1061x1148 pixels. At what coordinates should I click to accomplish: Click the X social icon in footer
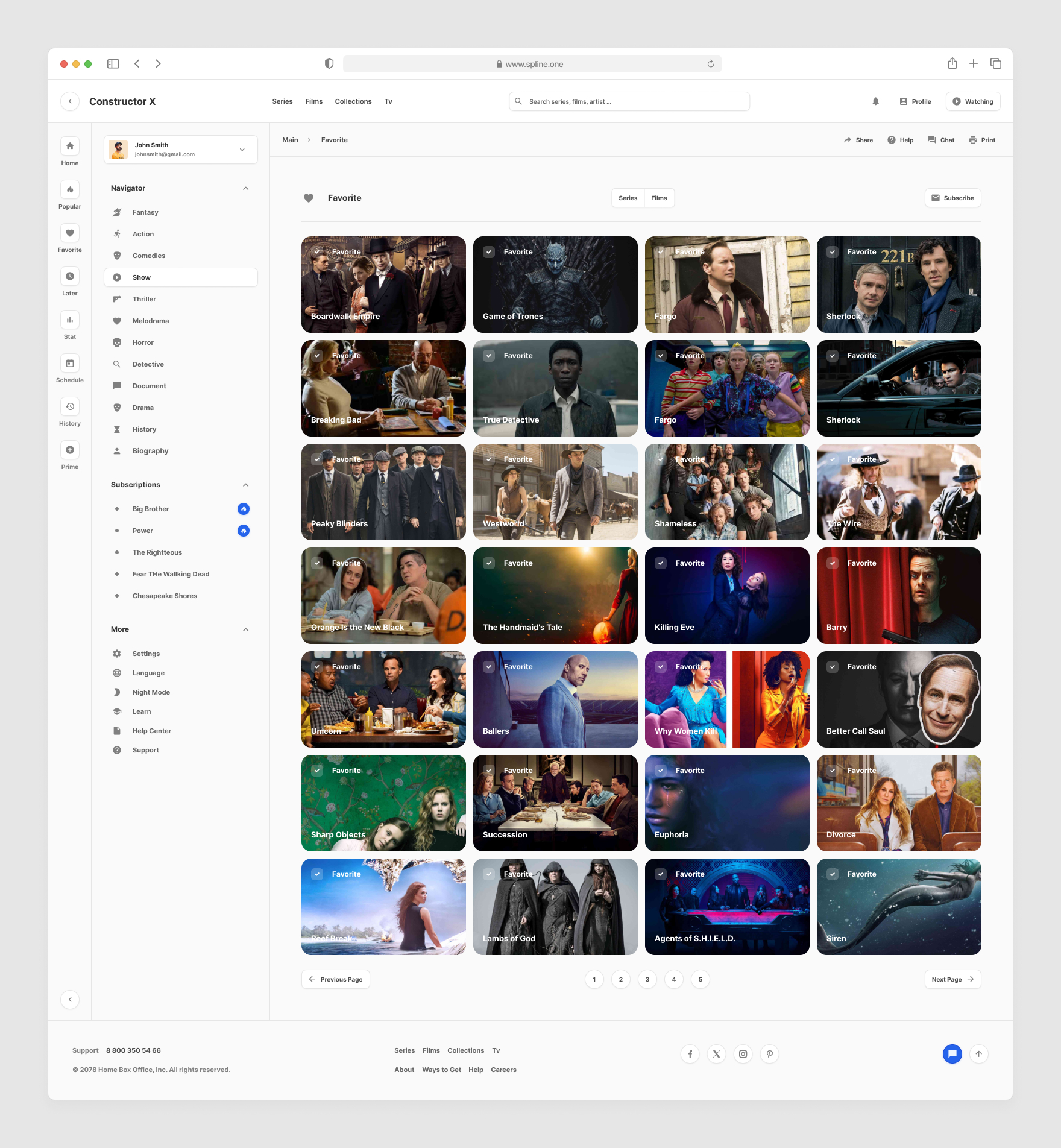click(x=717, y=1054)
